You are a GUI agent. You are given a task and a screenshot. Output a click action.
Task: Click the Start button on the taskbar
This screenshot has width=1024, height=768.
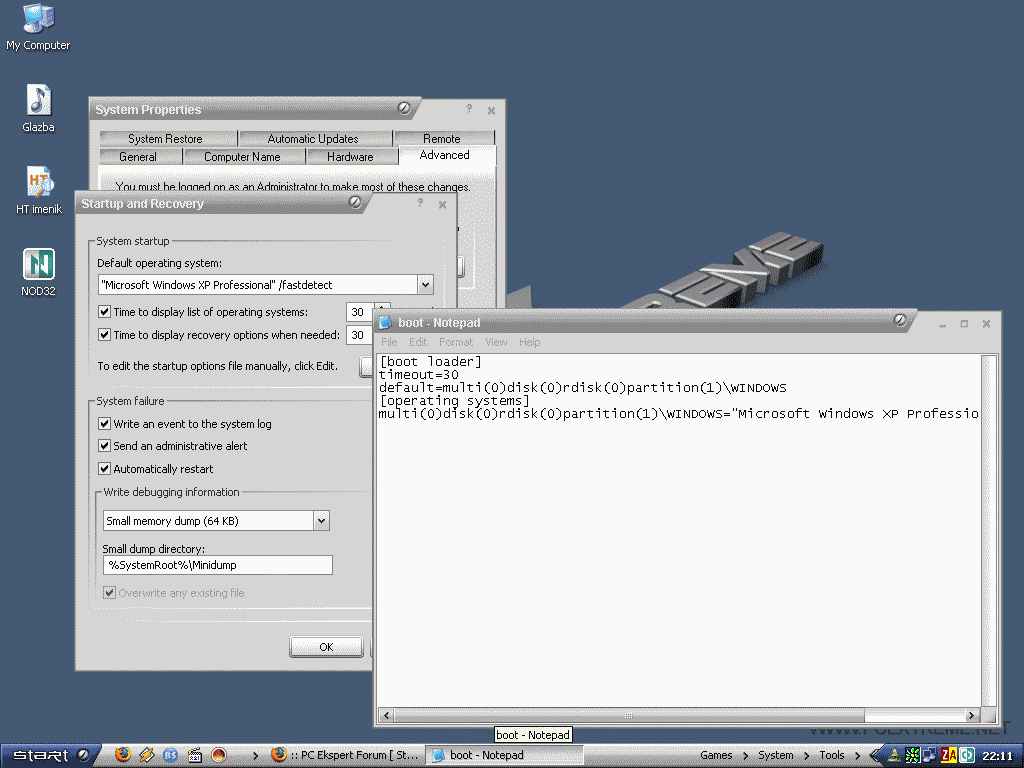click(47, 755)
